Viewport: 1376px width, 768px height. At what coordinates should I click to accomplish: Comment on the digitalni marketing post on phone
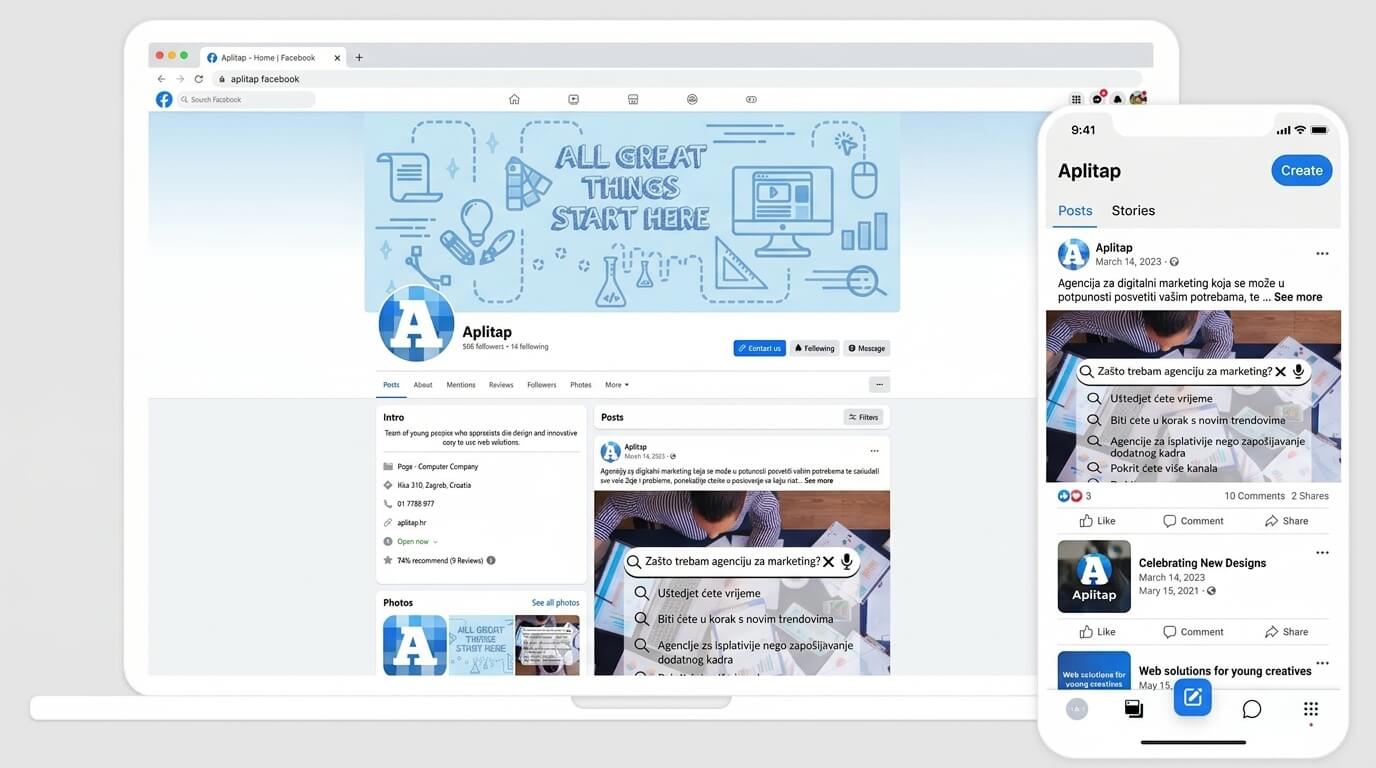coord(1193,521)
